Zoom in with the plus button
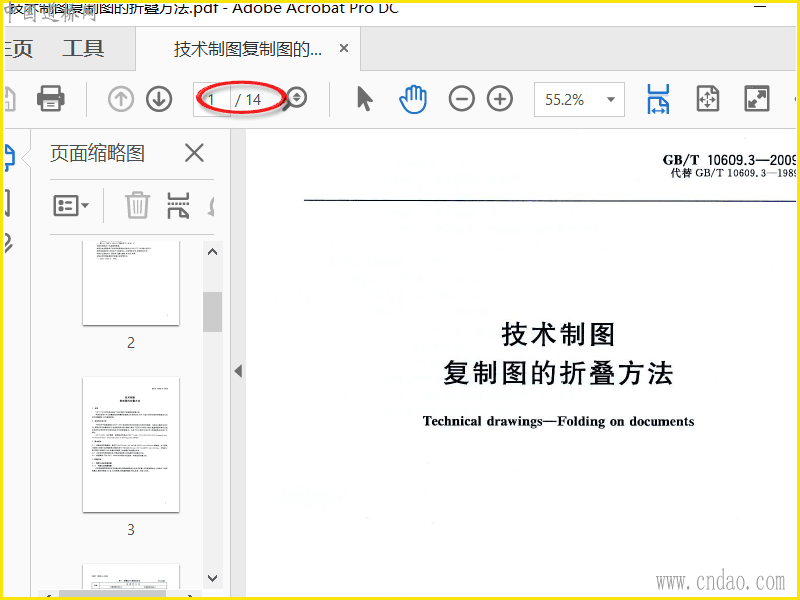Screen dimensions: 800x600 (500, 99)
